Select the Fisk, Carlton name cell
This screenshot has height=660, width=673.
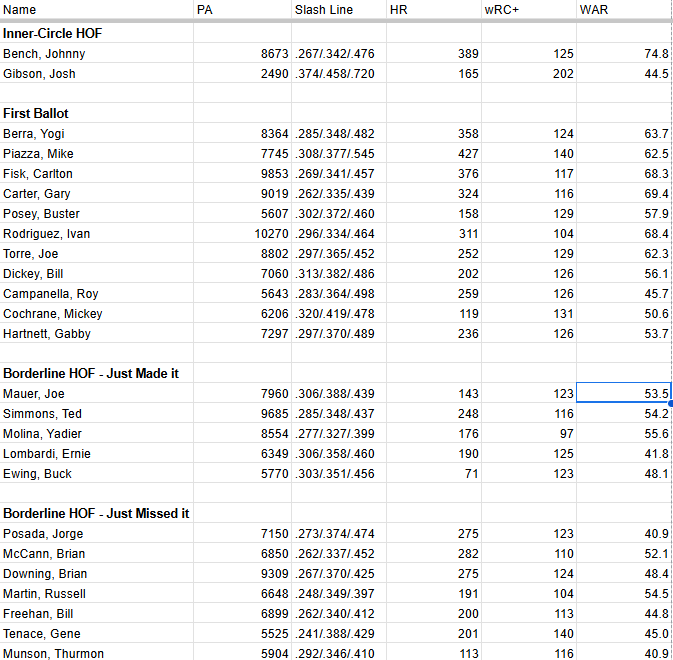97,173
